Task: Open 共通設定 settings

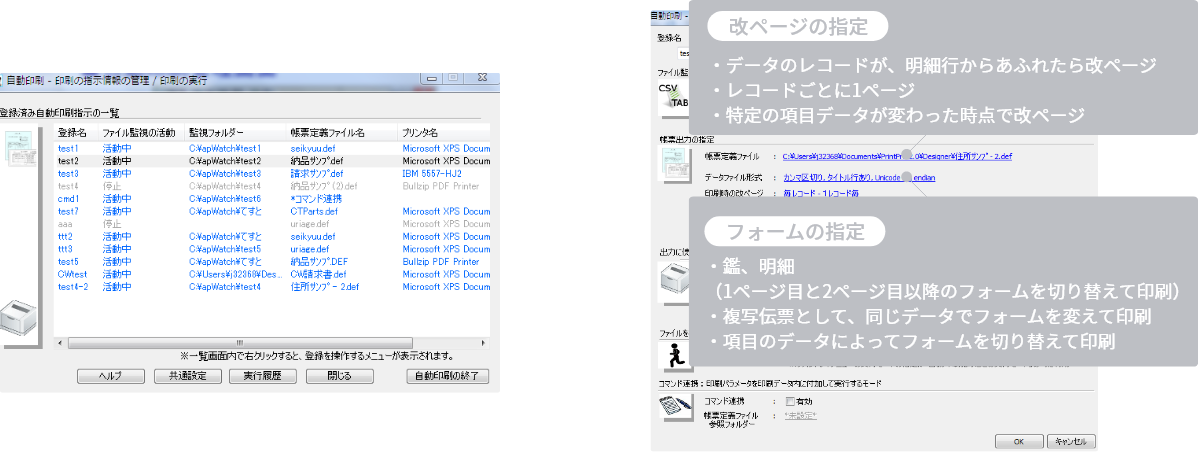Action: coord(187,376)
